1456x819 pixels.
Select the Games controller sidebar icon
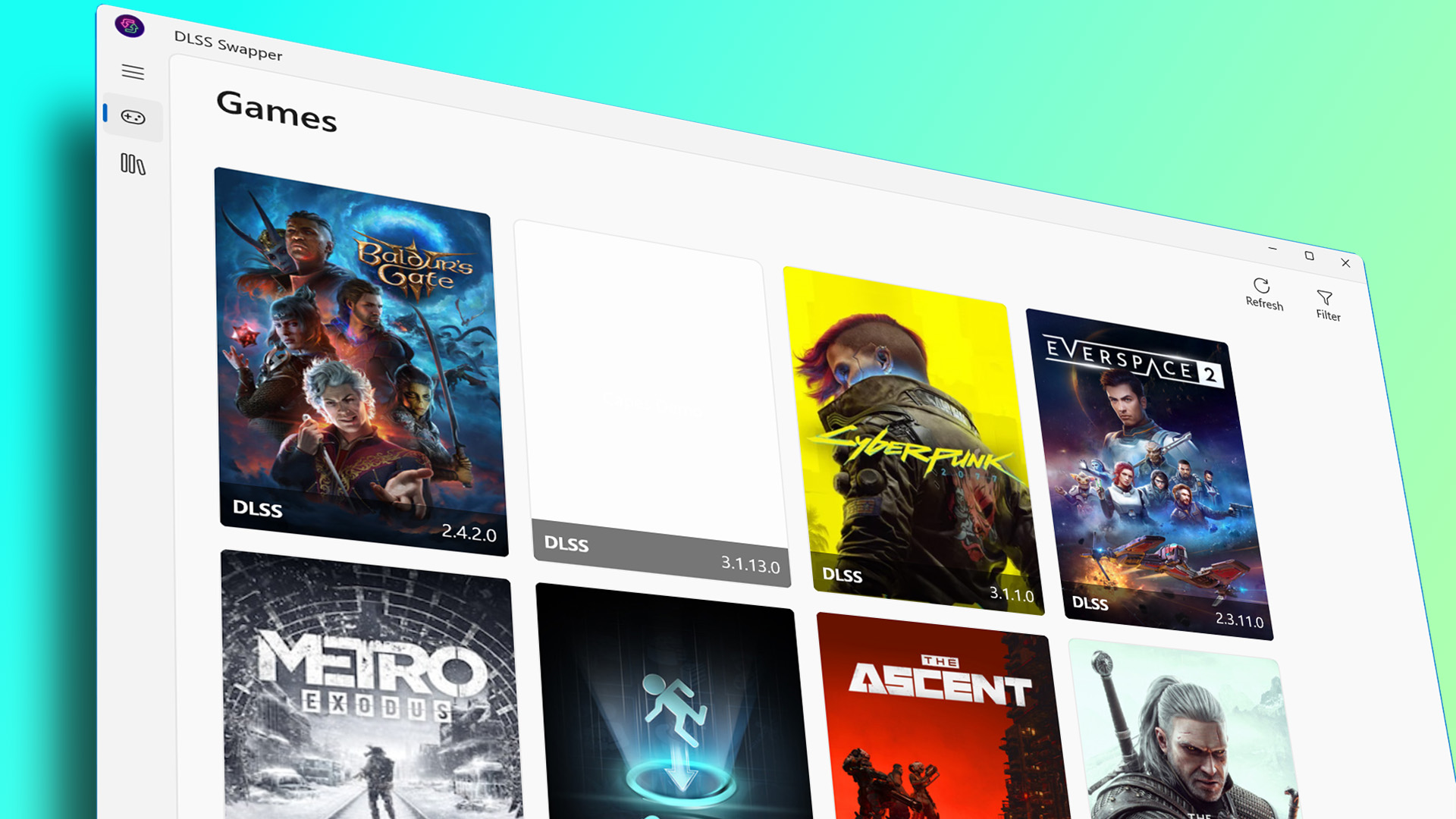tap(133, 118)
